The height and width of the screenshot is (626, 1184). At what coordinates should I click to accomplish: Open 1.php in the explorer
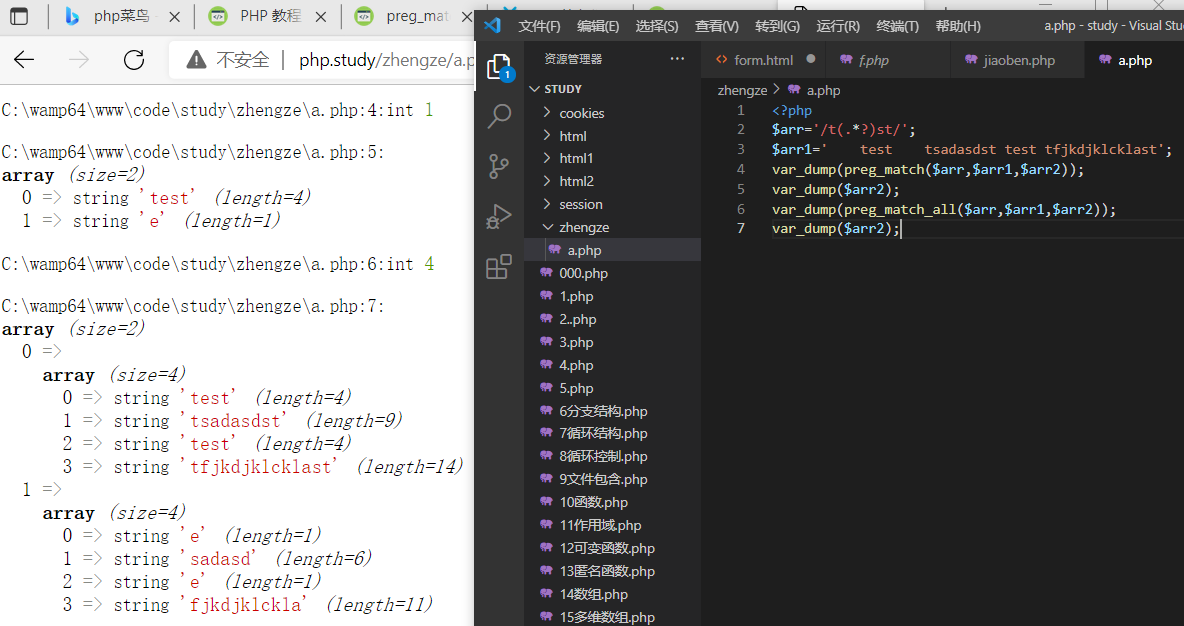tap(612, 296)
